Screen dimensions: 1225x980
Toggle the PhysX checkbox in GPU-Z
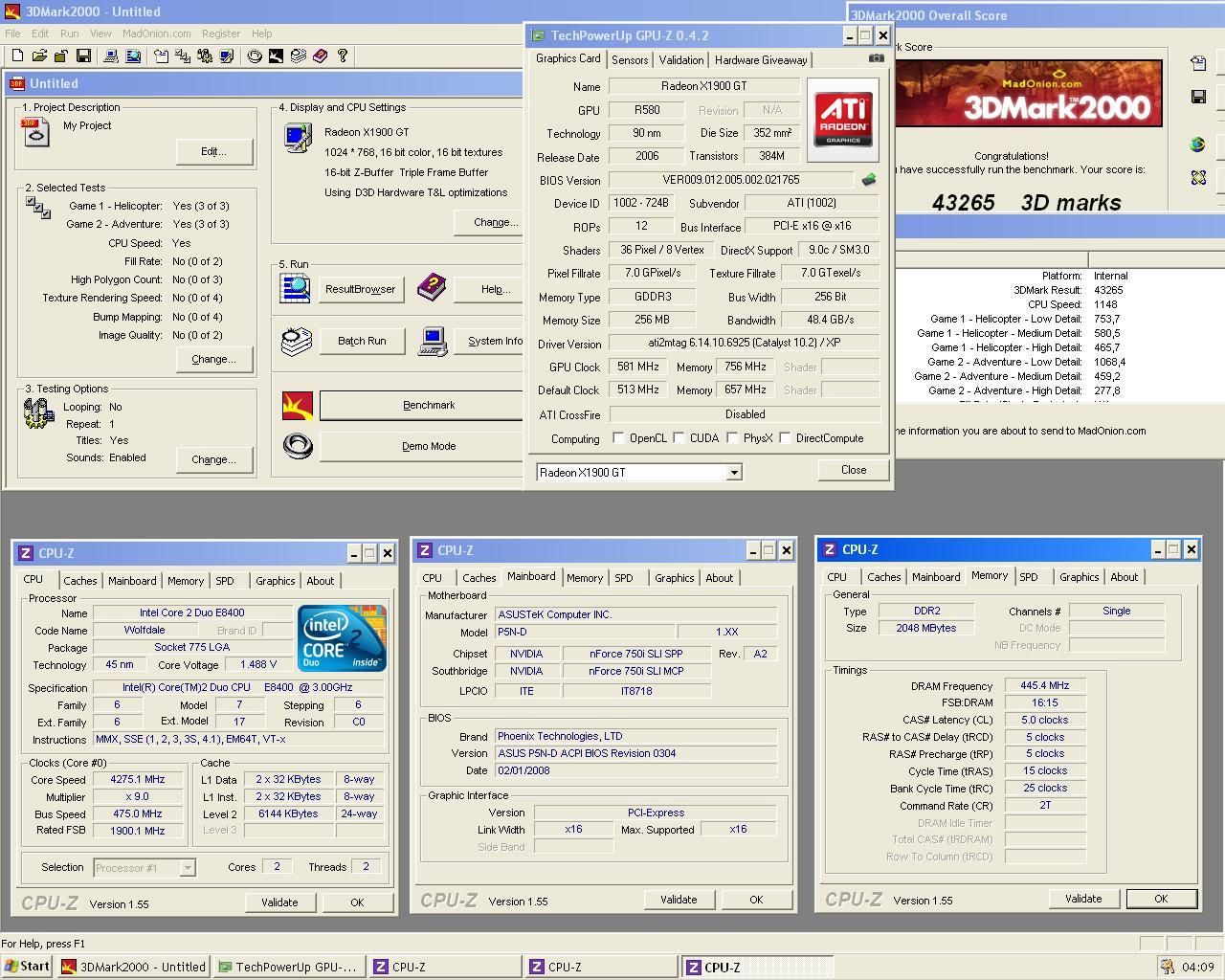tap(732, 438)
